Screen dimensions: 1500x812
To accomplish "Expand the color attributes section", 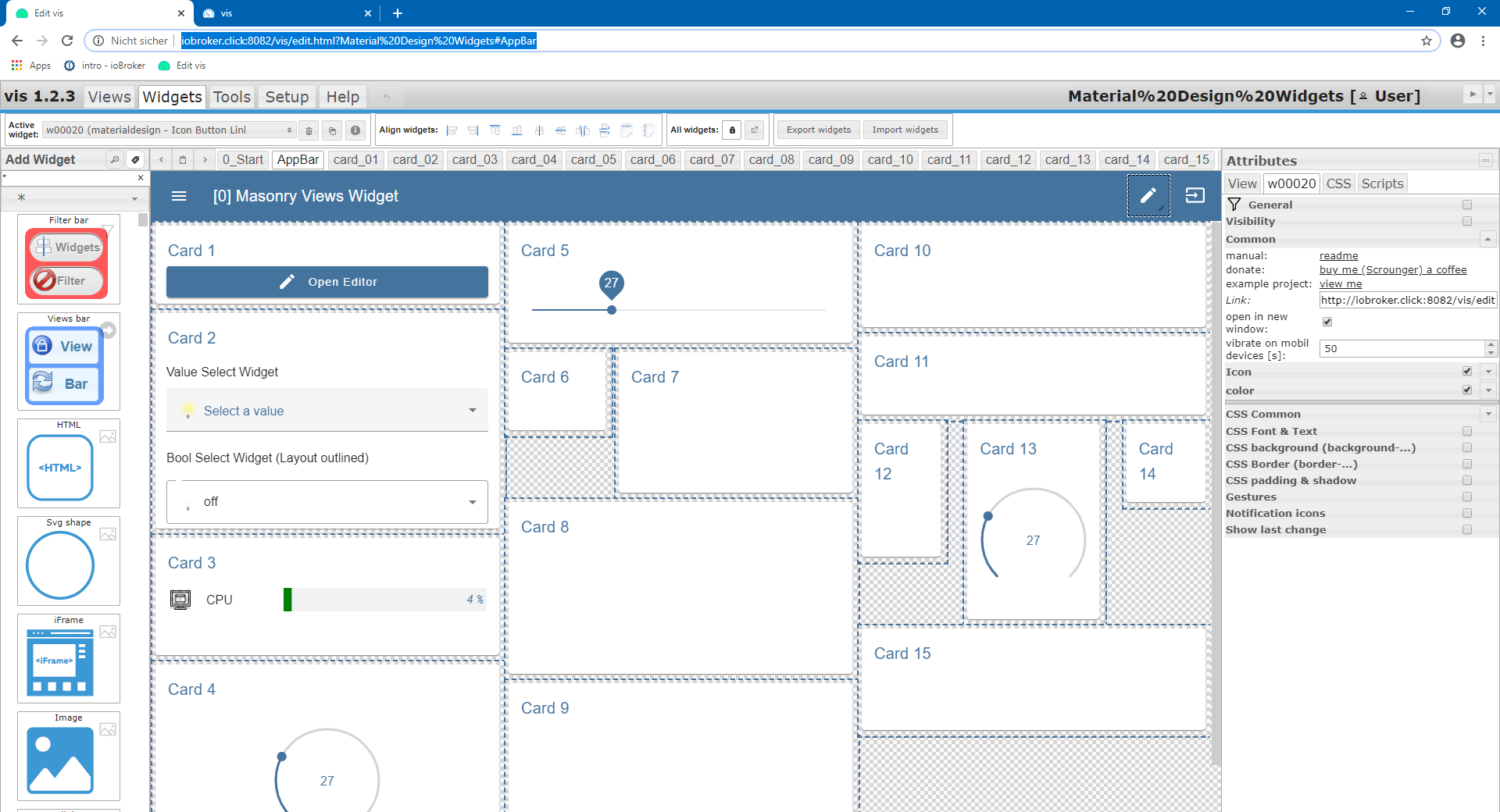I will tap(1488, 390).
